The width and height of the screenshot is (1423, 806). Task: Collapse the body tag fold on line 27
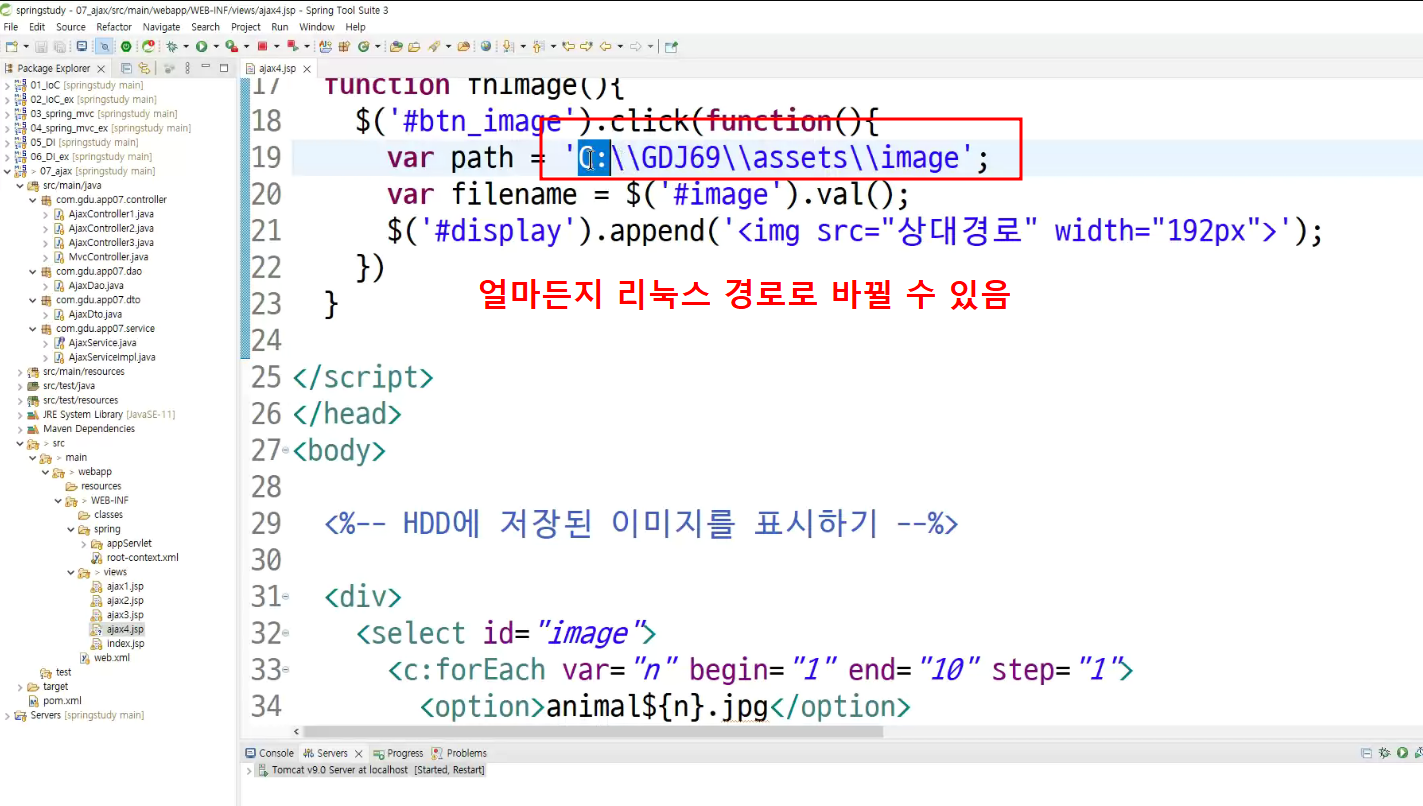coord(286,452)
